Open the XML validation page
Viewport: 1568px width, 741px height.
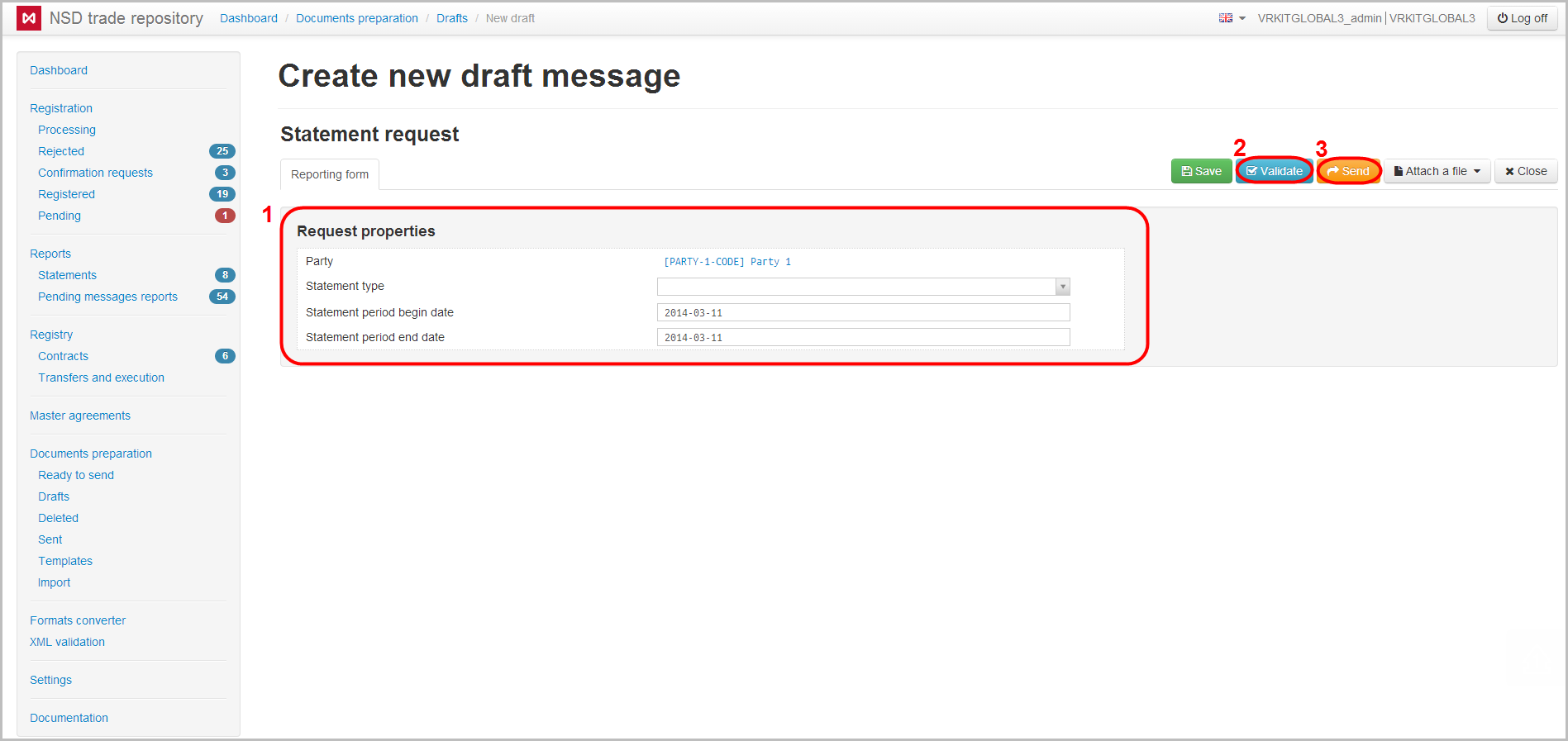coord(67,642)
